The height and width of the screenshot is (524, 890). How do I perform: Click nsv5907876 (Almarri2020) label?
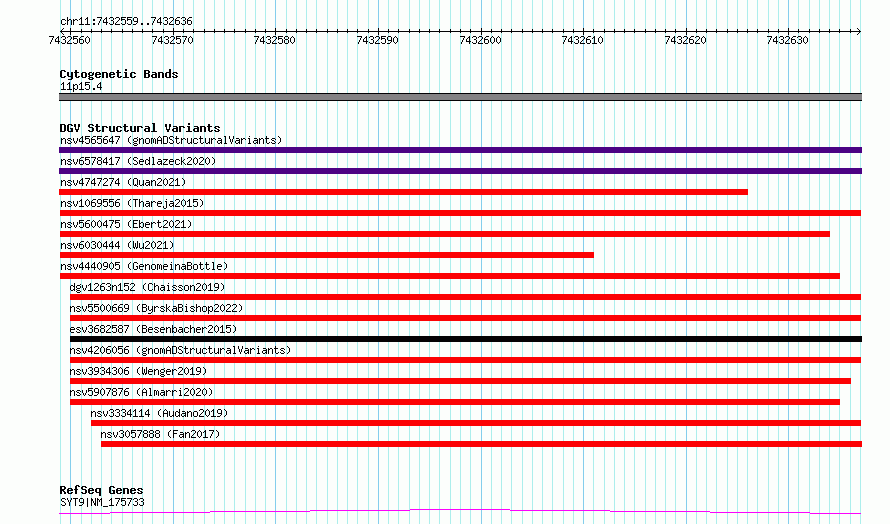point(141,392)
